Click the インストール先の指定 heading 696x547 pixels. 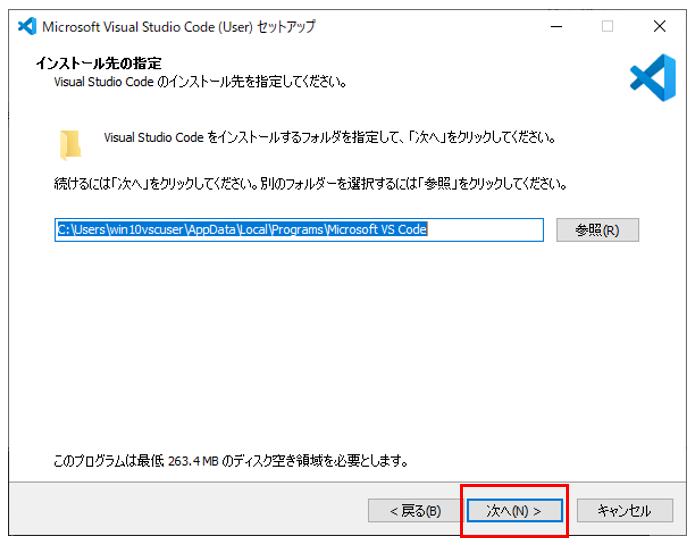(99, 63)
